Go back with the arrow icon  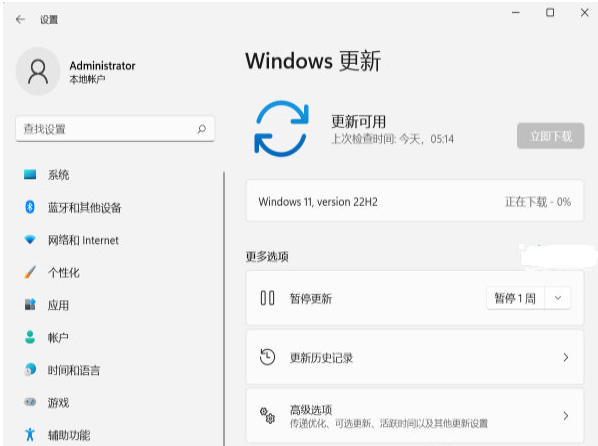(x=20, y=19)
